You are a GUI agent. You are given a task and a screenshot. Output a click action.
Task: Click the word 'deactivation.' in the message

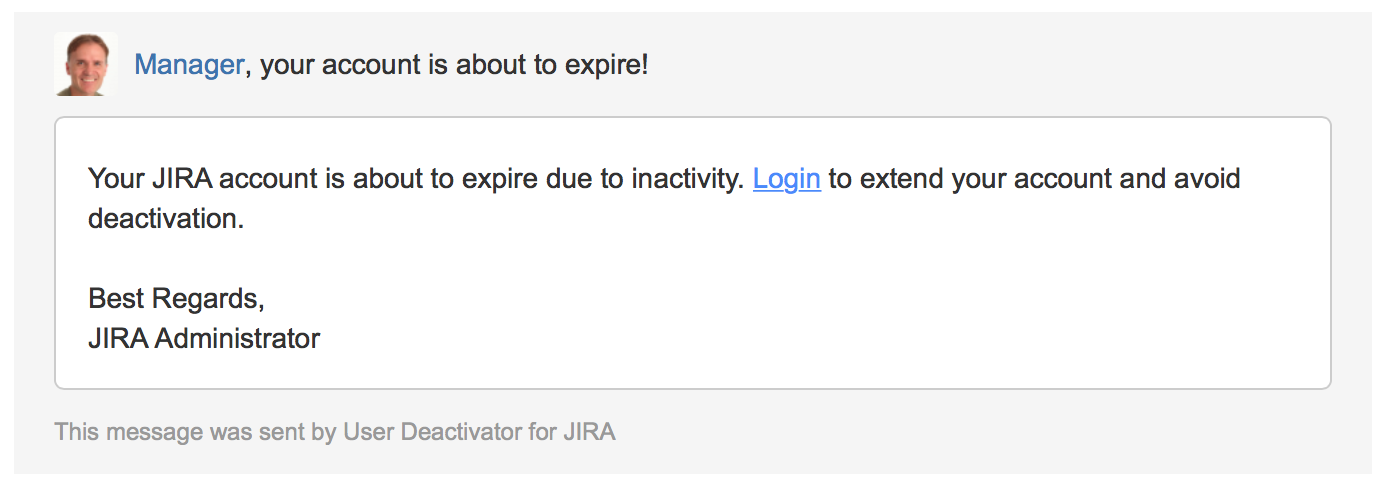[166, 218]
